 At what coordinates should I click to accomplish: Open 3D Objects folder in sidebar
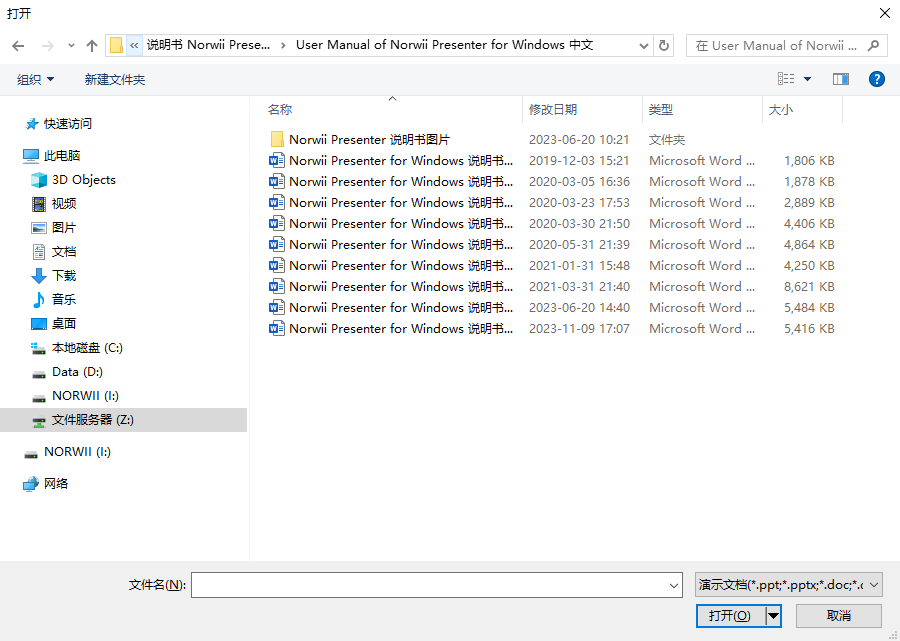[73, 180]
